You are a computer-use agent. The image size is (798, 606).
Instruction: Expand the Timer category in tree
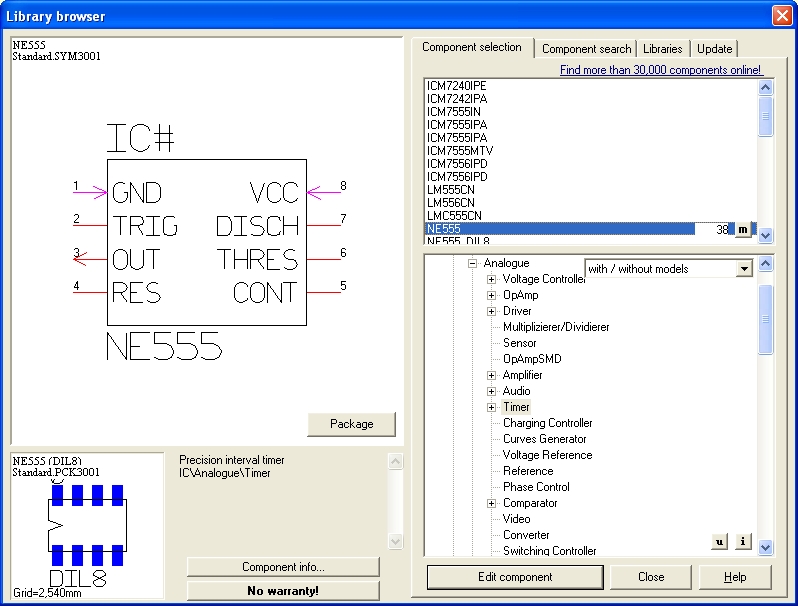click(x=491, y=407)
